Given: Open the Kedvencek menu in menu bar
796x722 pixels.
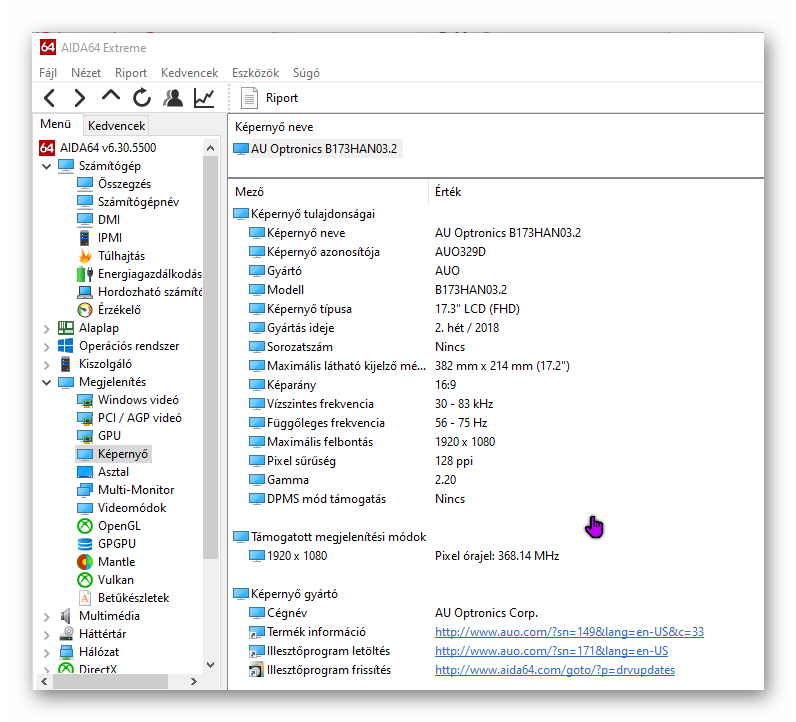Looking at the screenshot, I should pos(189,73).
